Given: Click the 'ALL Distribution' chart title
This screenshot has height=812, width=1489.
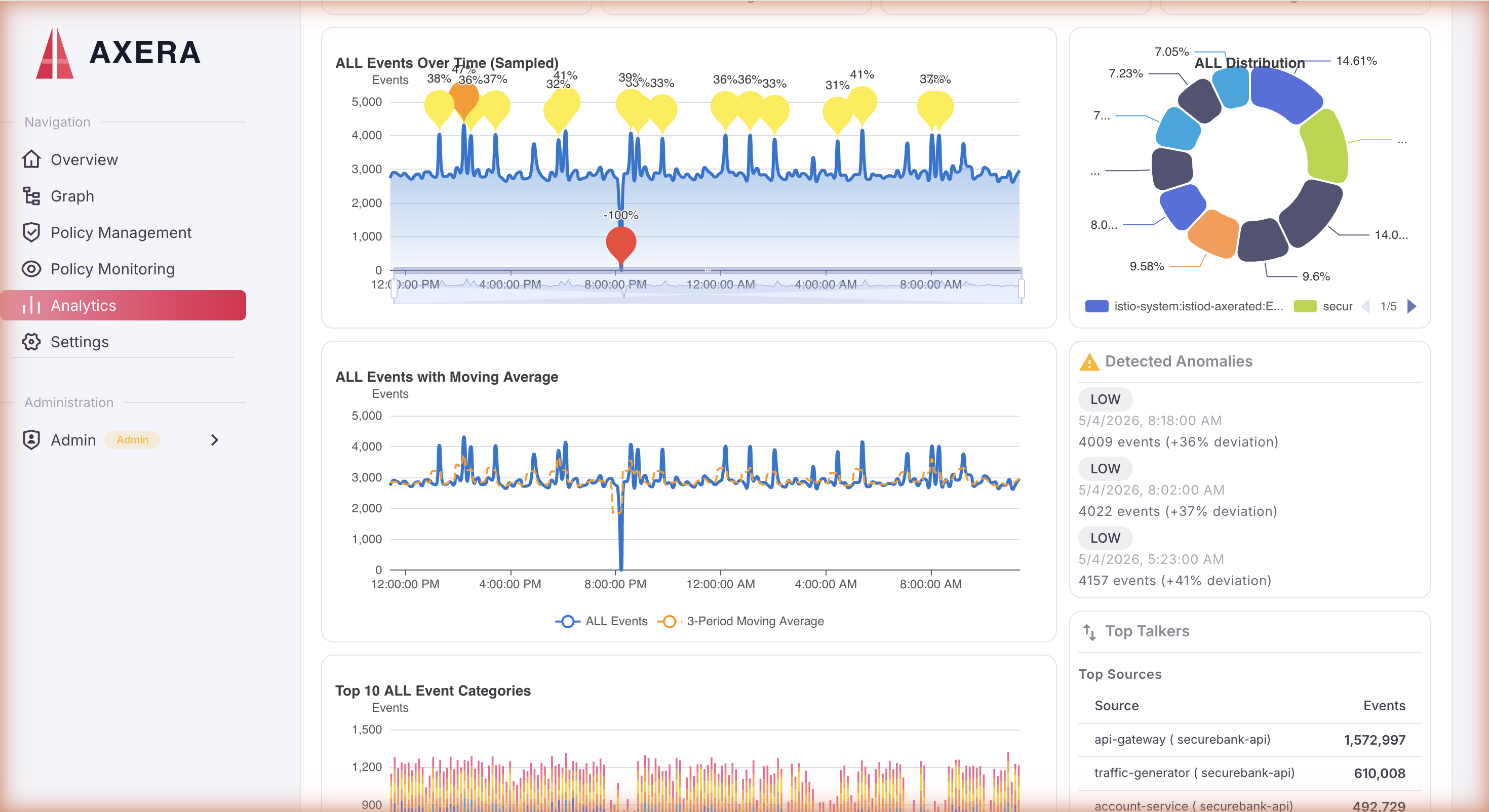Looking at the screenshot, I should (x=1249, y=62).
